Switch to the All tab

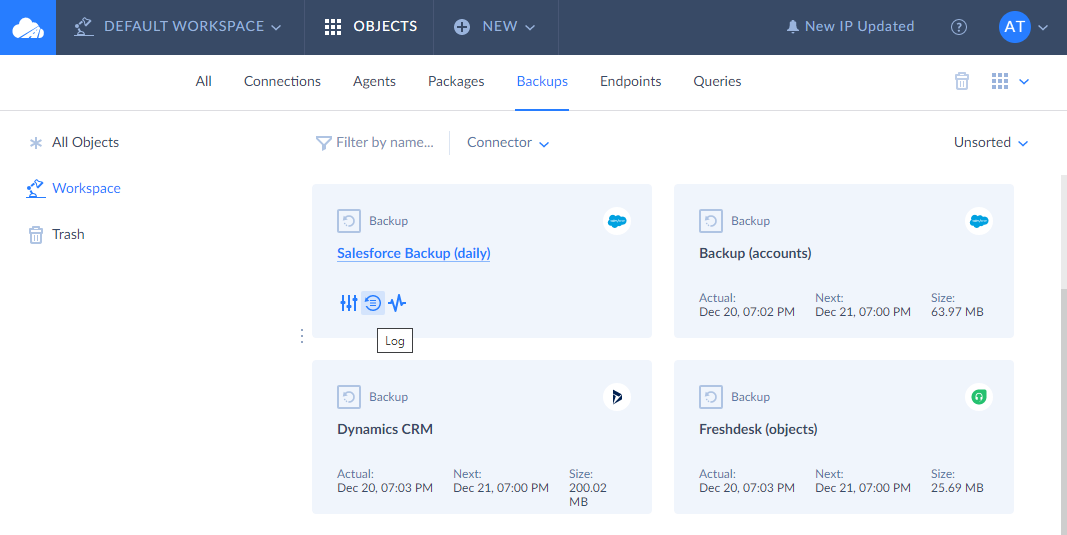[203, 81]
